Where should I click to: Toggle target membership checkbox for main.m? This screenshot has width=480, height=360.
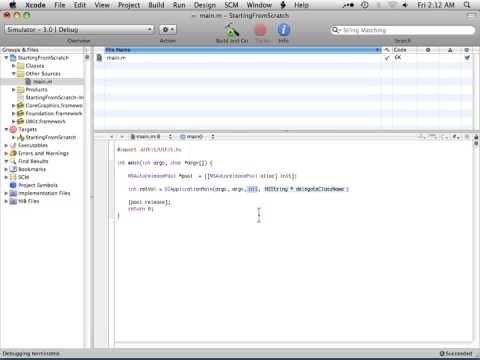click(467, 58)
